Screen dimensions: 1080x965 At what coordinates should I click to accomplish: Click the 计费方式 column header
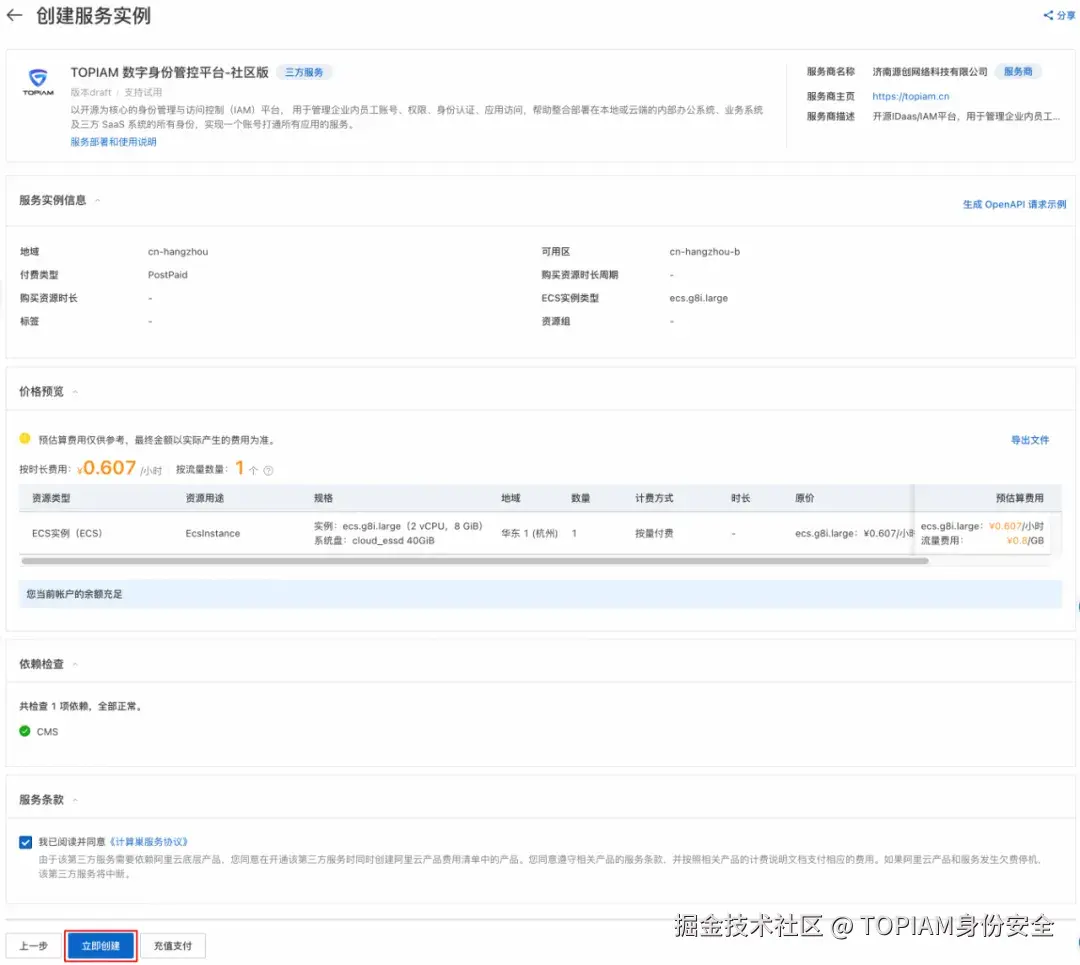point(654,498)
